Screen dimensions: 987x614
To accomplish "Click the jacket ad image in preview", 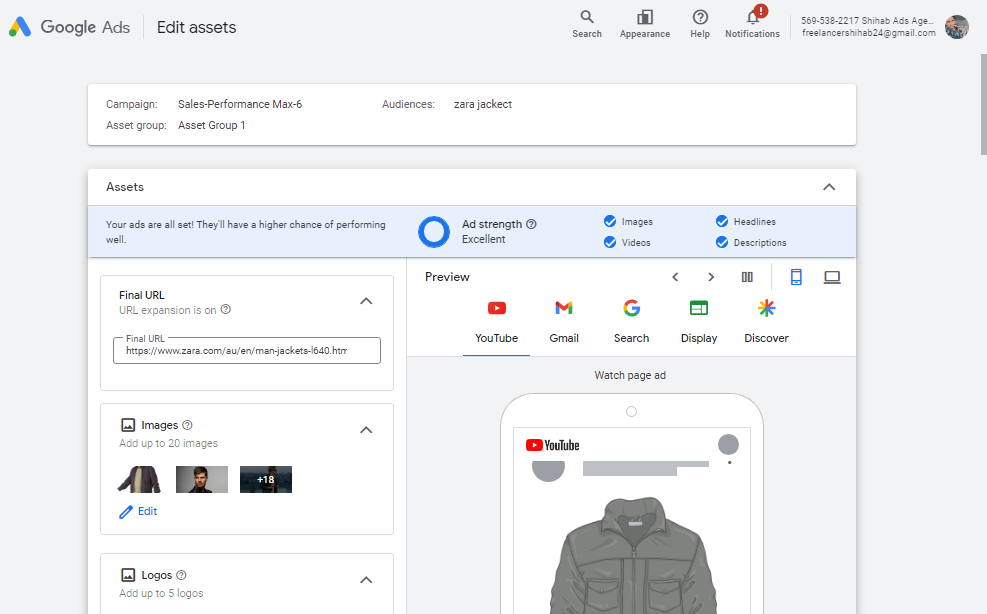I will click(632, 555).
